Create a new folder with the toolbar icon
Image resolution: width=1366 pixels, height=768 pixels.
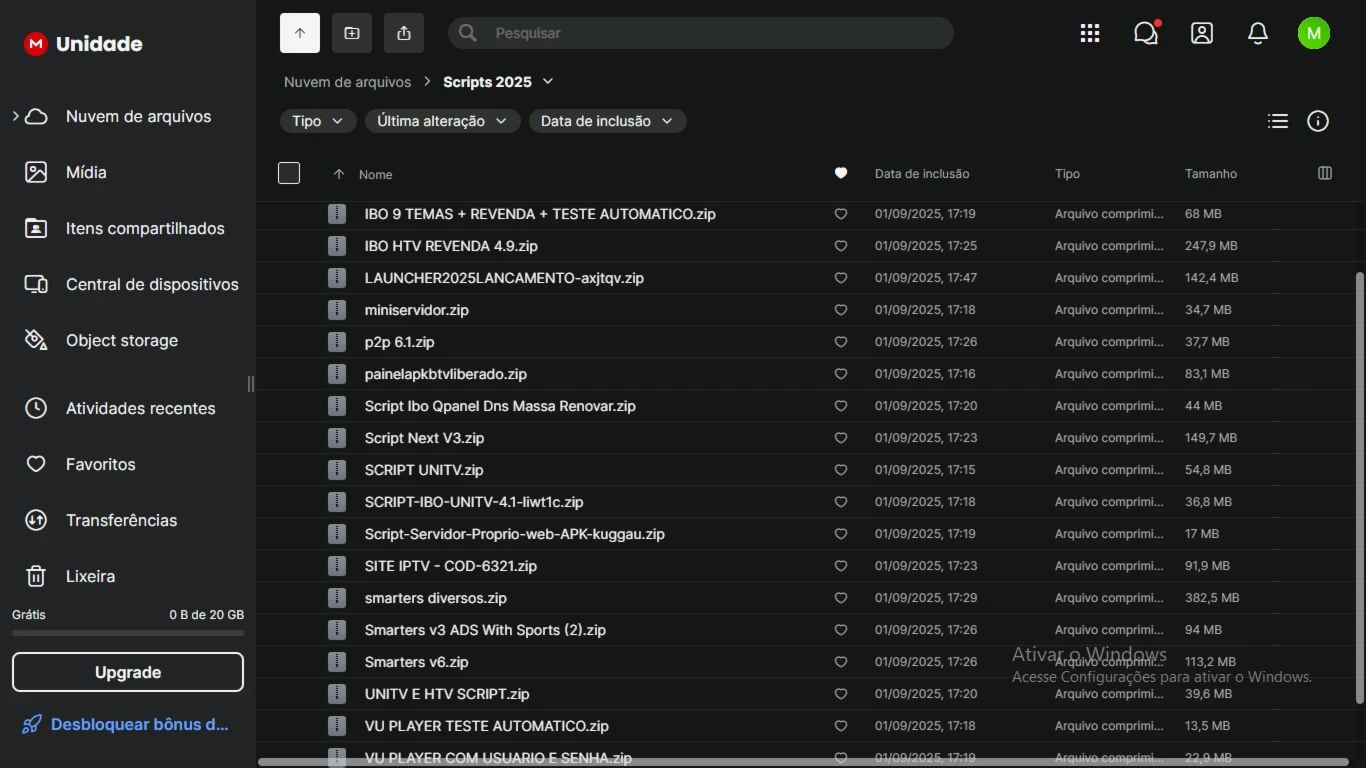pyautogui.click(x=352, y=33)
